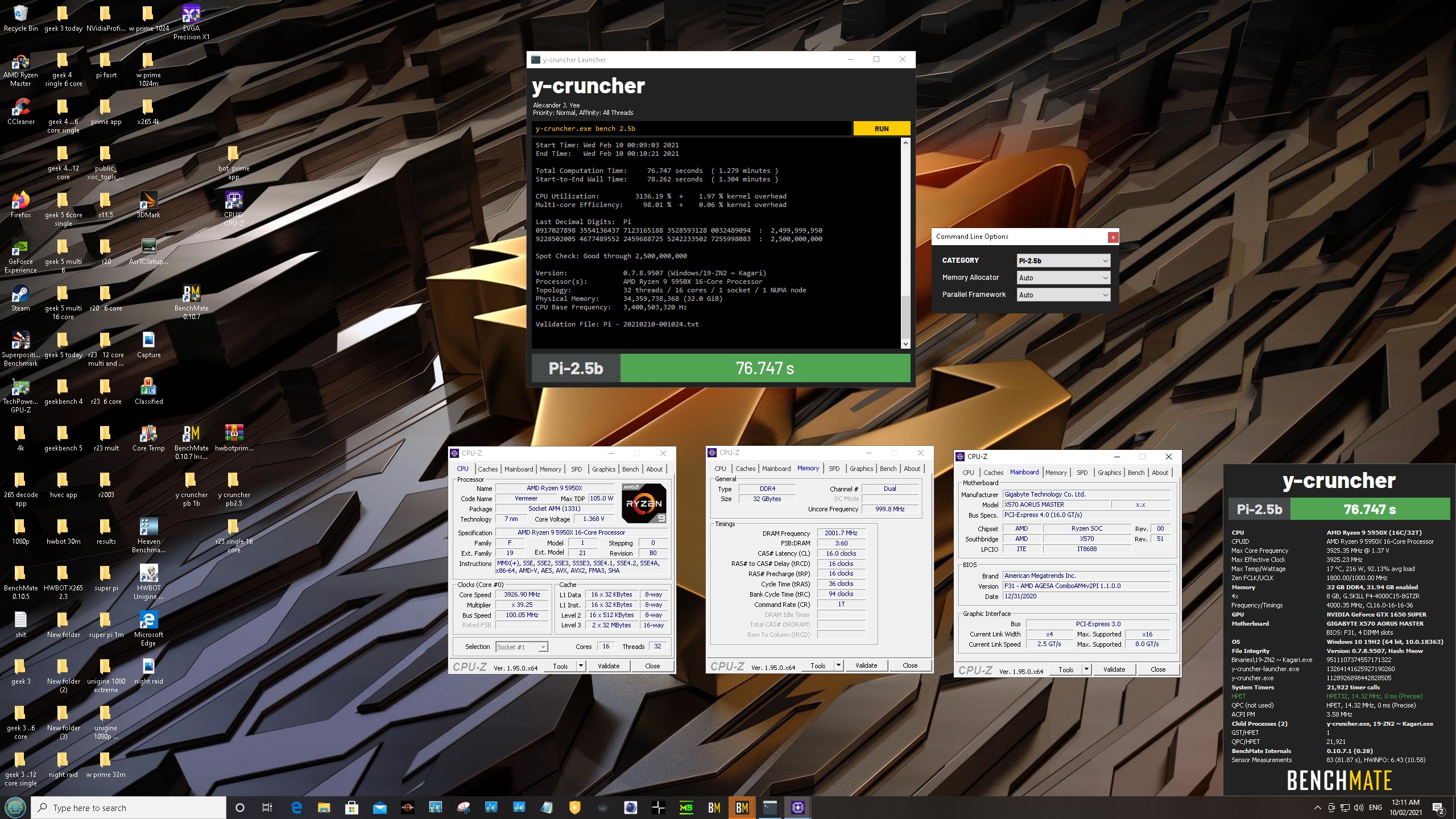
Task: Click the Windows Start button
Action: click(x=15, y=808)
